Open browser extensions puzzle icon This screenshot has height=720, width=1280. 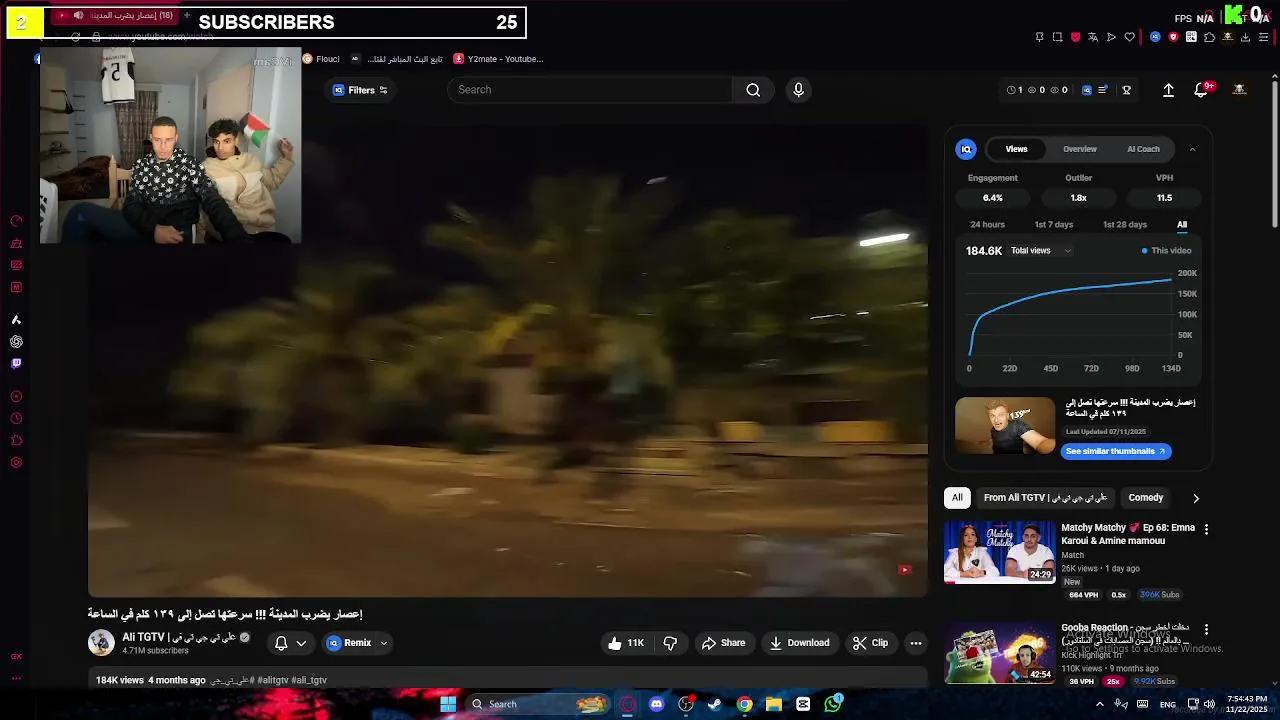click(1209, 37)
